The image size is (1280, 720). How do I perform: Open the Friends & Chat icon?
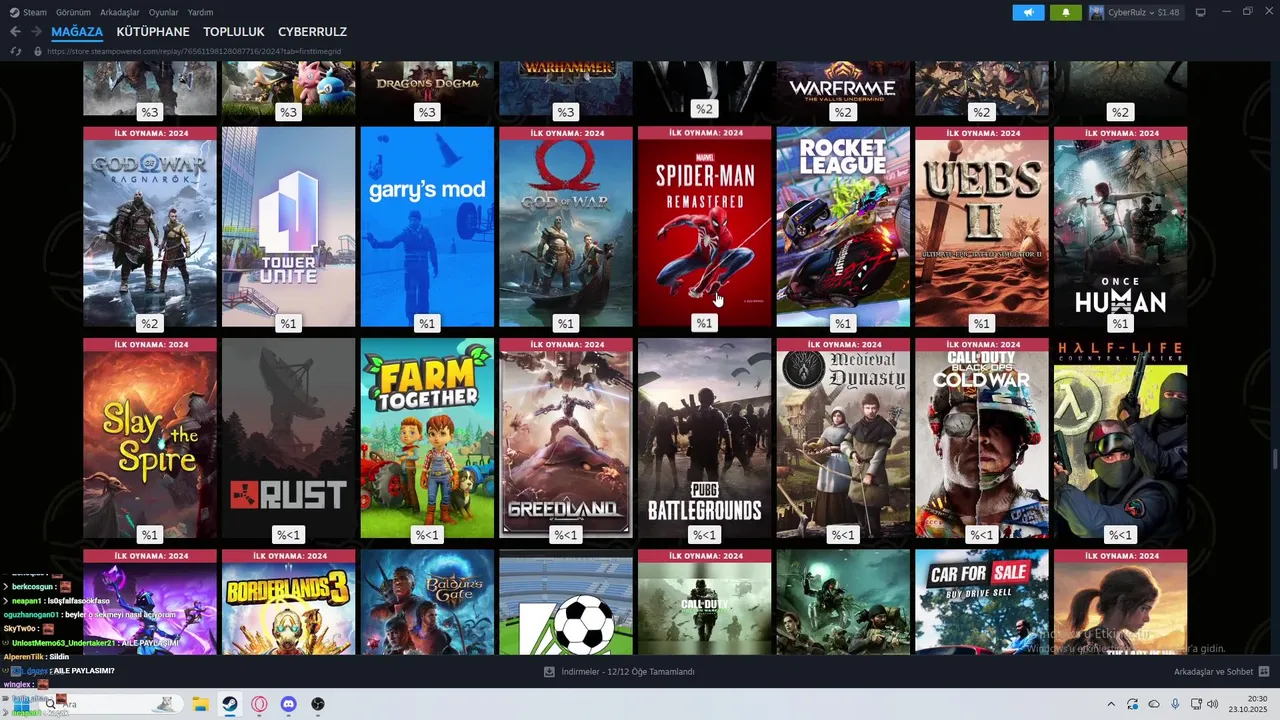pyautogui.click(x=1264, y=672)
